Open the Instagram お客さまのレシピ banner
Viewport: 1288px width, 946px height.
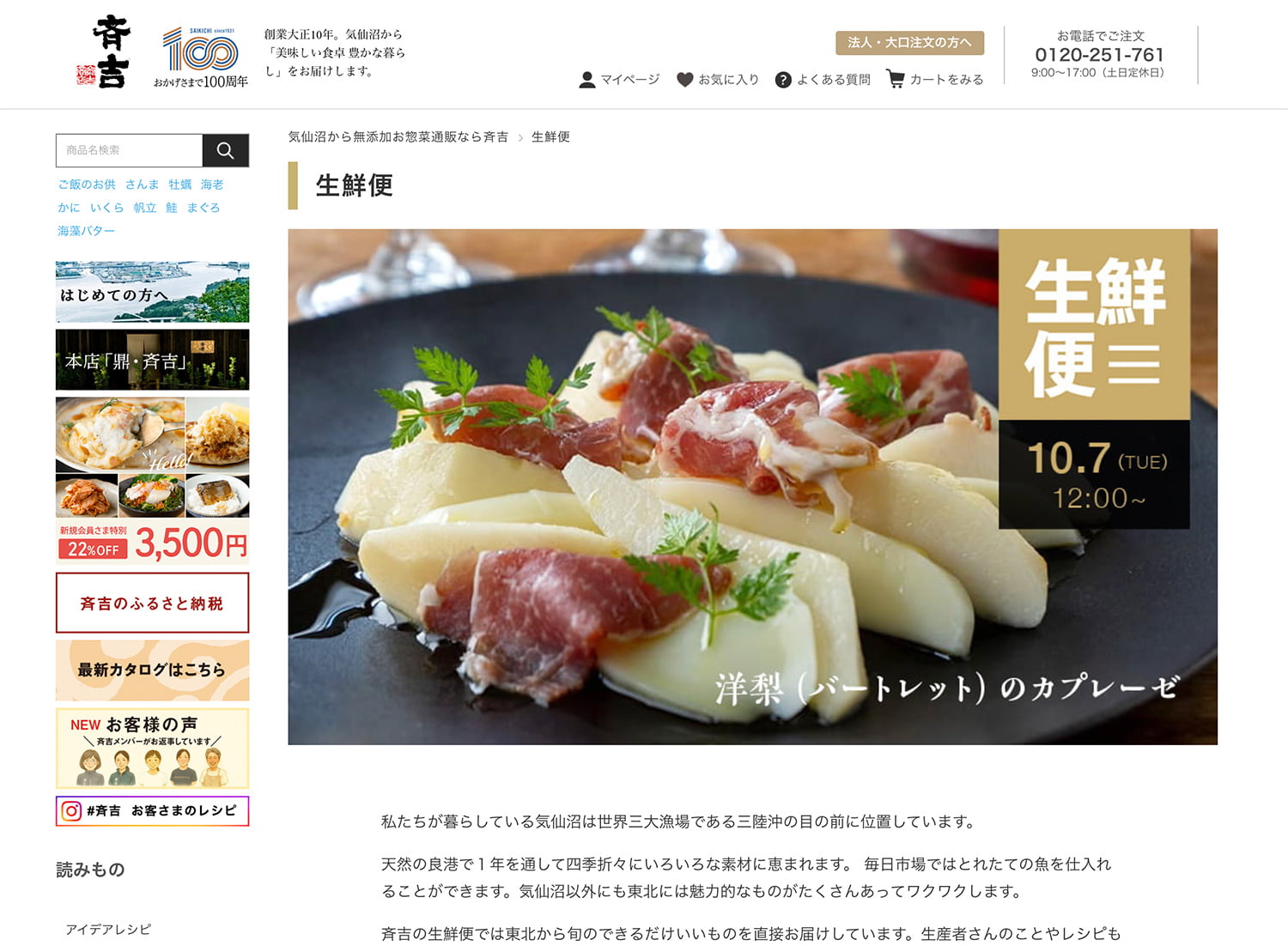[153, 811]
